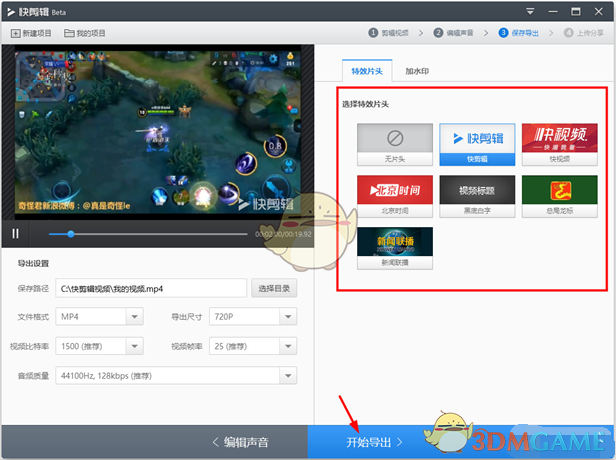Select the 快视频 intro thumbnail

[x=559, y=145]
